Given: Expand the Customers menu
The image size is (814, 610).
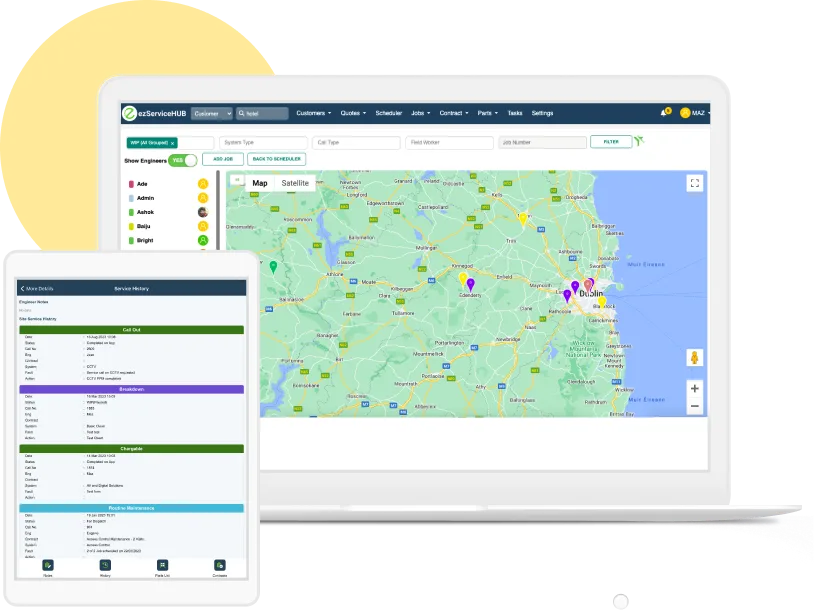Looking at the screenshot, I should point(314,113).
